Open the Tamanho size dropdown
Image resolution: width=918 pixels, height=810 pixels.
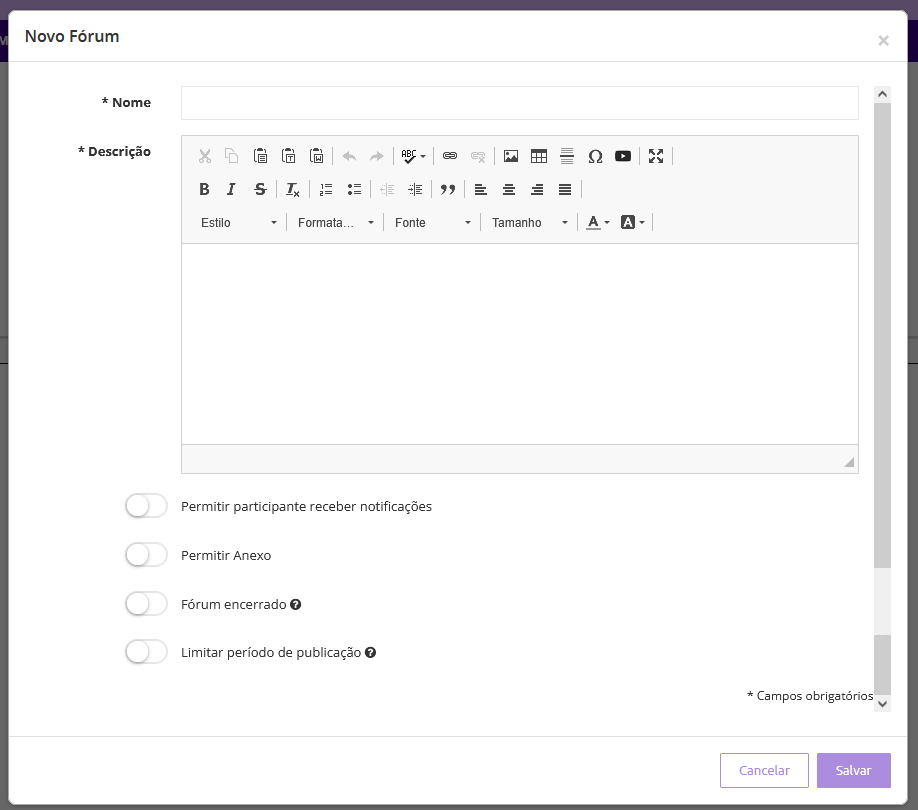(x=530, y=222)
